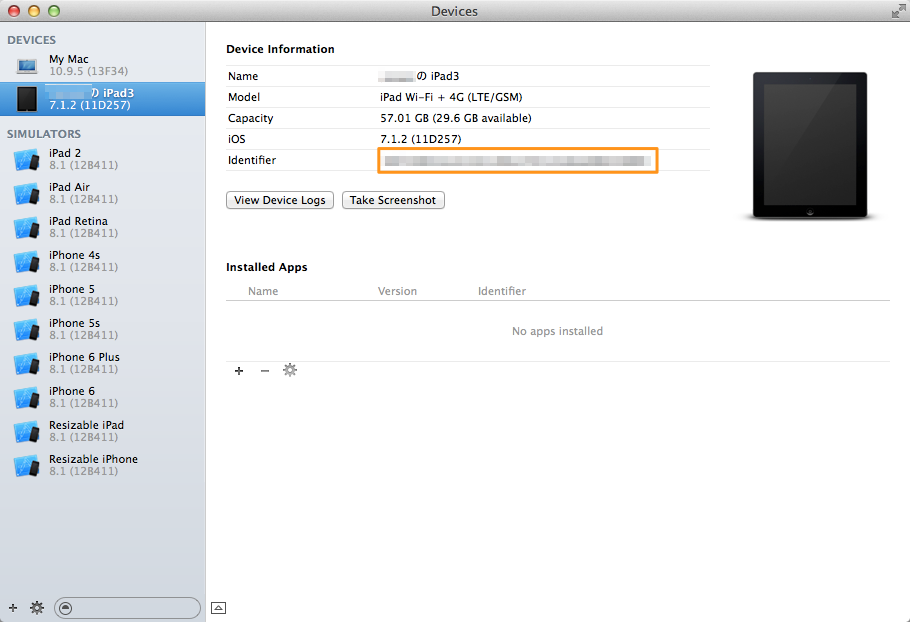Choose the iPad 2 simulator

point(102,159)
